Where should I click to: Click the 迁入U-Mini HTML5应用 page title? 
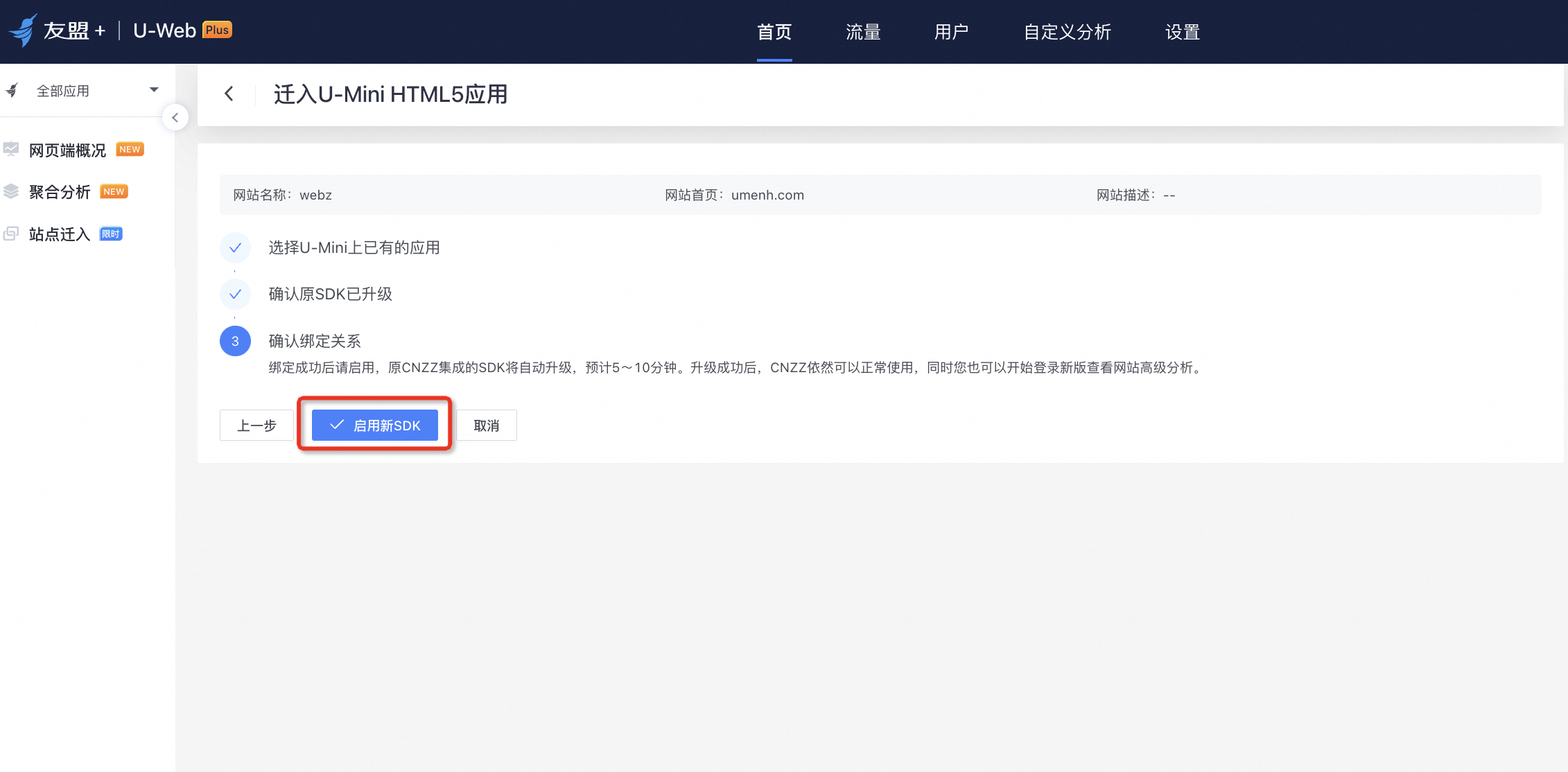[391, 94]
